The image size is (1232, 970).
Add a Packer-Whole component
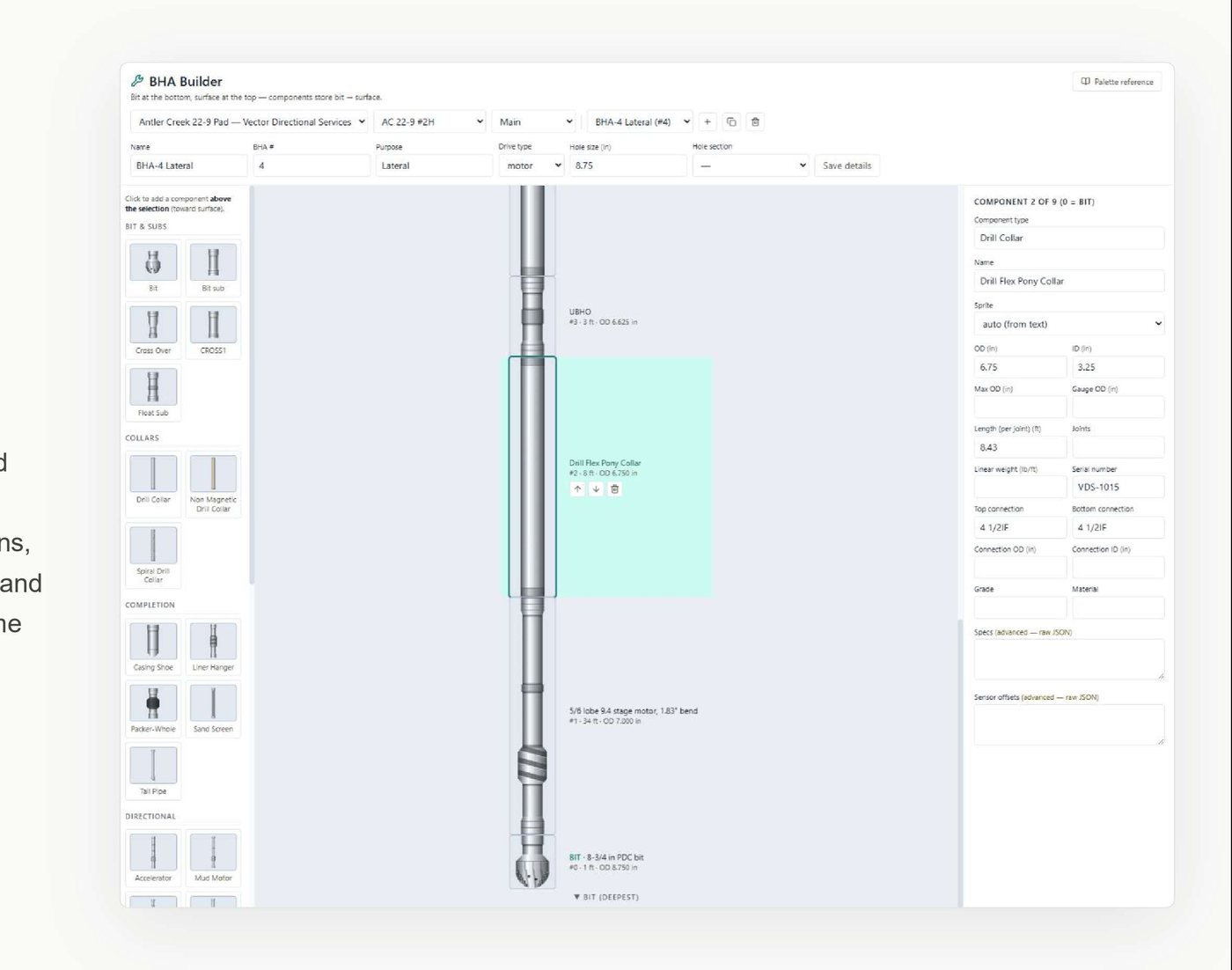click(x=153, y=709)
